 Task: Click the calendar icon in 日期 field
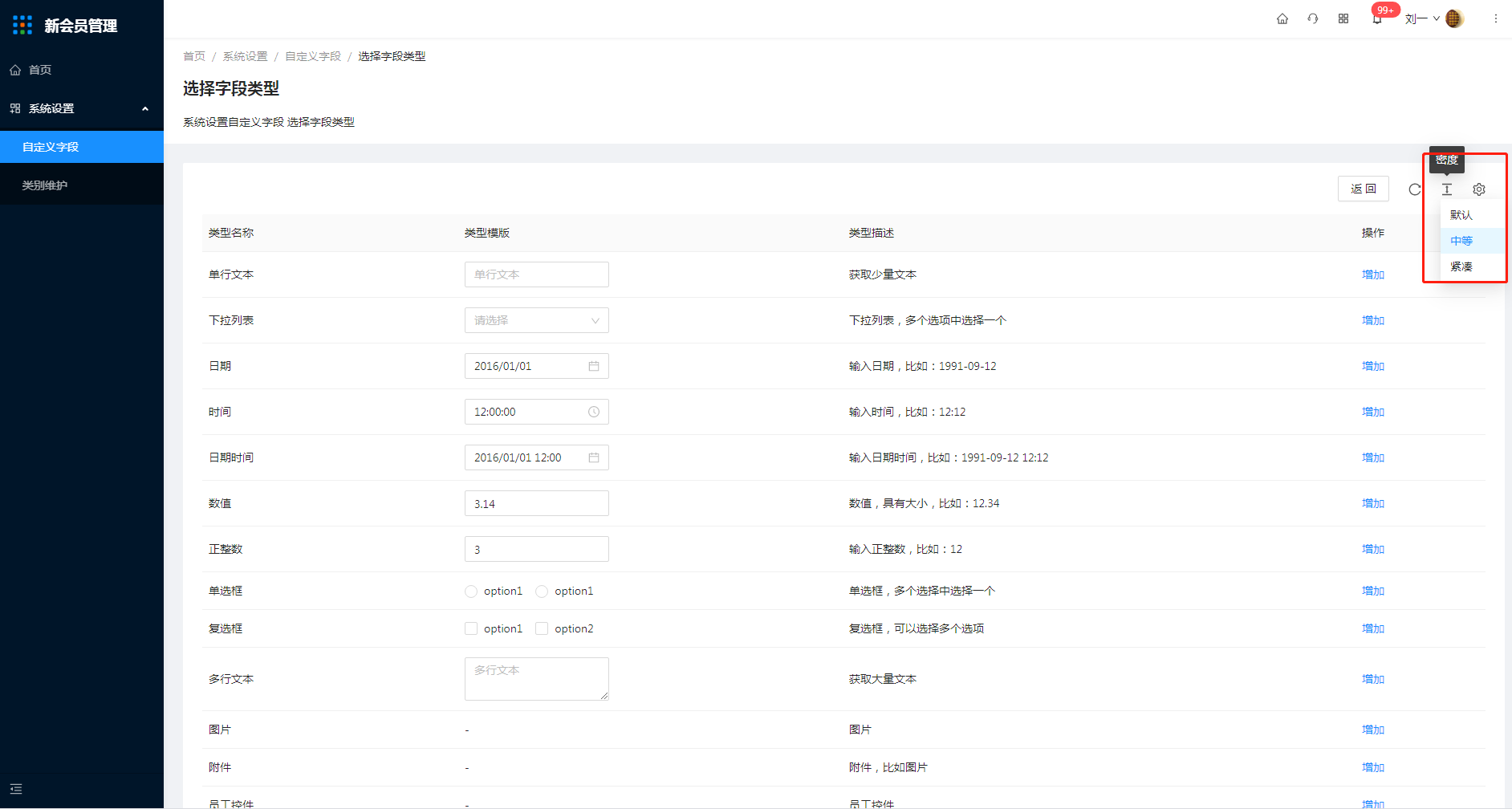click(x=594, y=366)
